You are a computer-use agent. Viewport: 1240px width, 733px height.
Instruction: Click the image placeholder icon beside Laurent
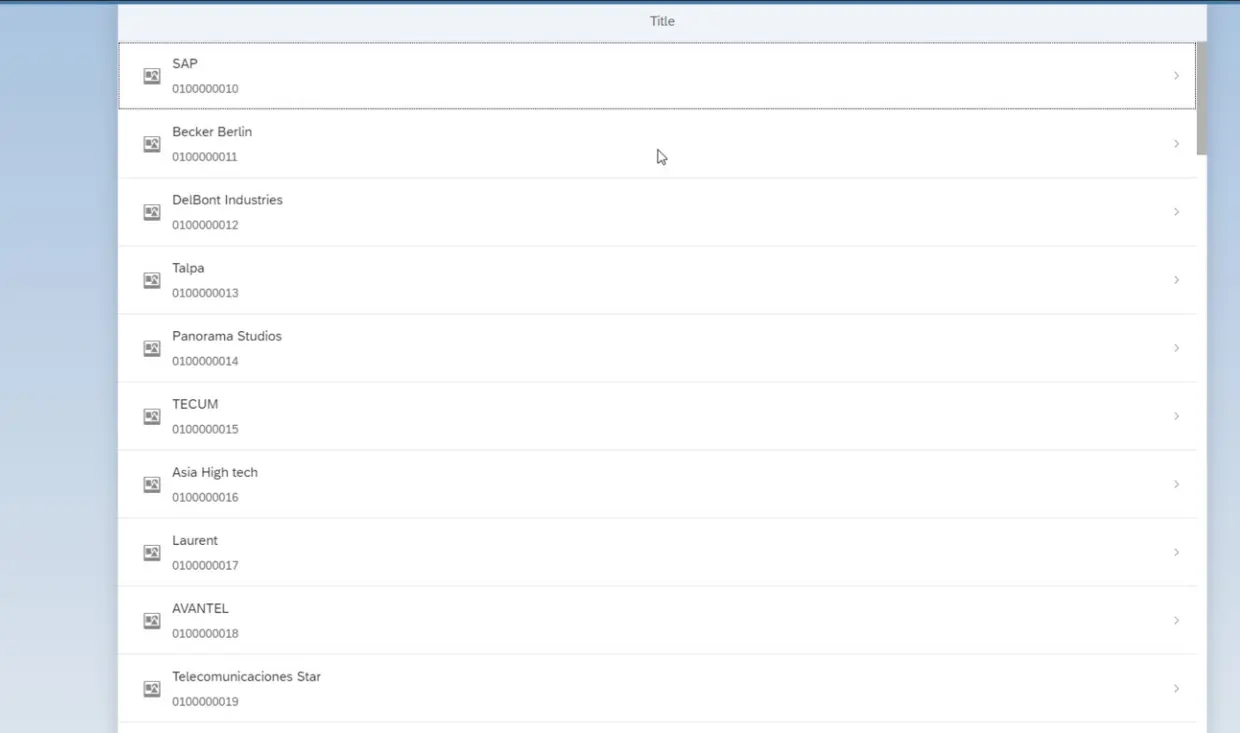click(152, 552)
